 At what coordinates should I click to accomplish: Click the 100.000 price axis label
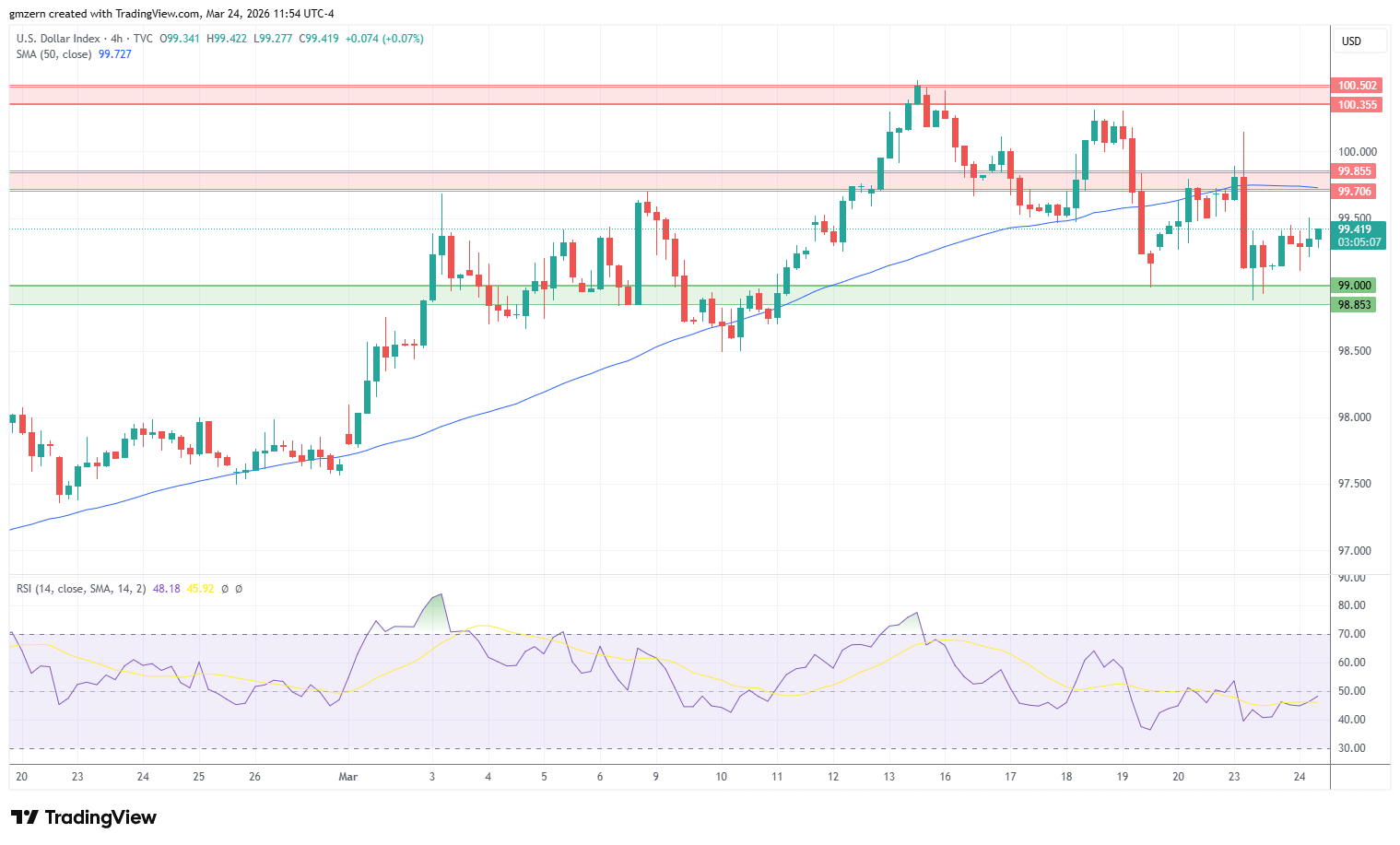pyautogui.click(x=1358, y=152)
